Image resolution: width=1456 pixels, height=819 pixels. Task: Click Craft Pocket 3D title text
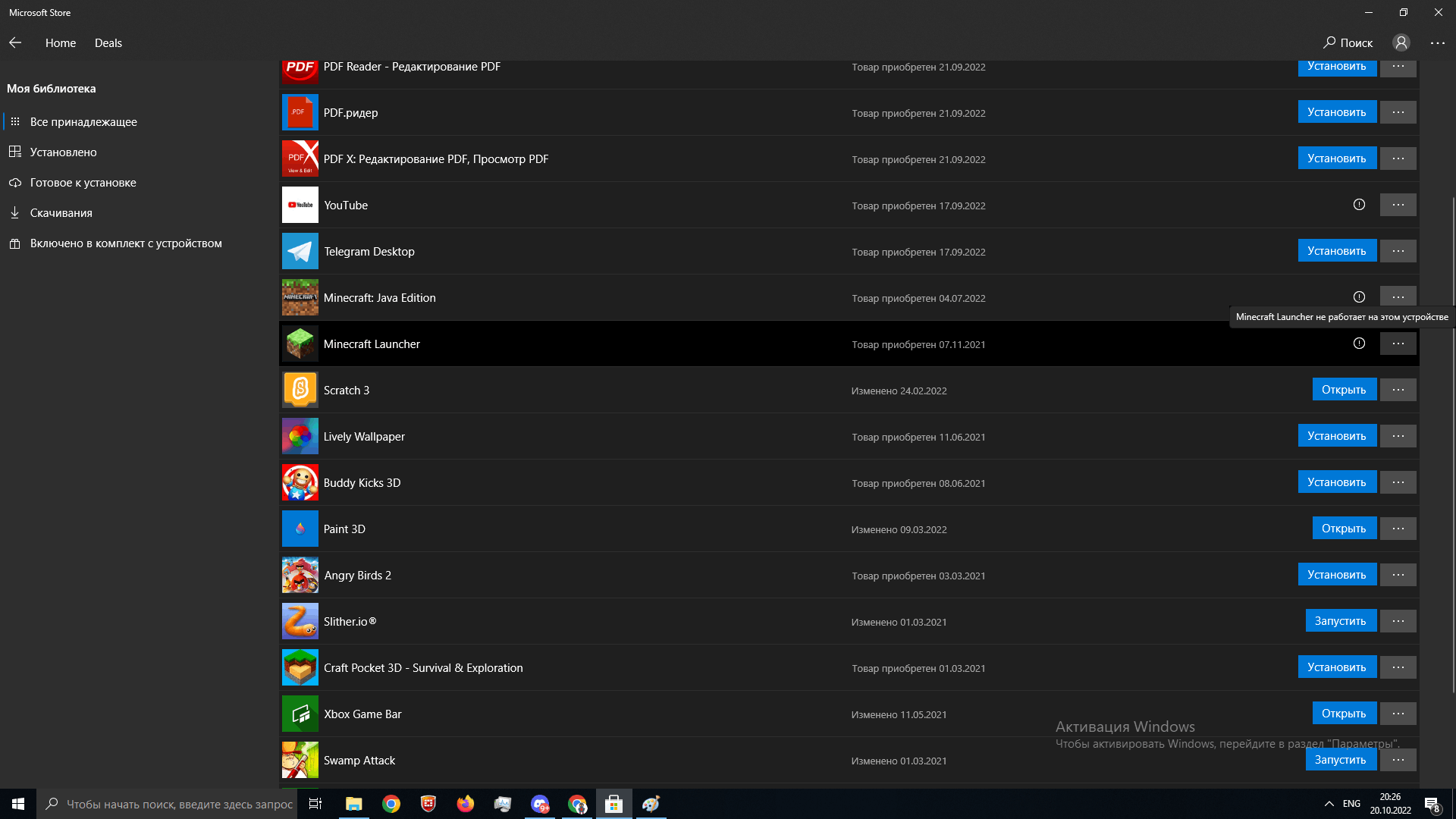pyautogui.click(x=423, y=668)
